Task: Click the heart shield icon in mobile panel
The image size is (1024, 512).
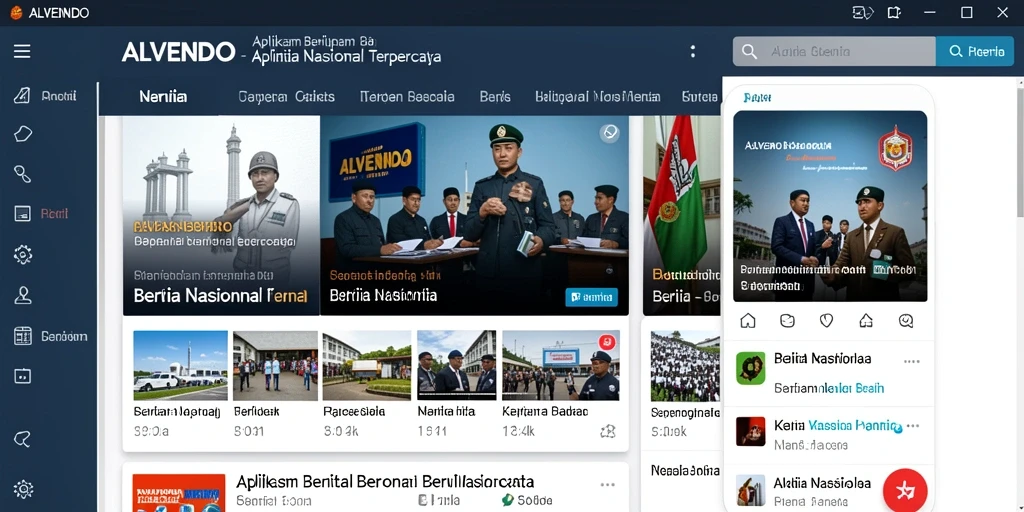Action: click(826, 321)
